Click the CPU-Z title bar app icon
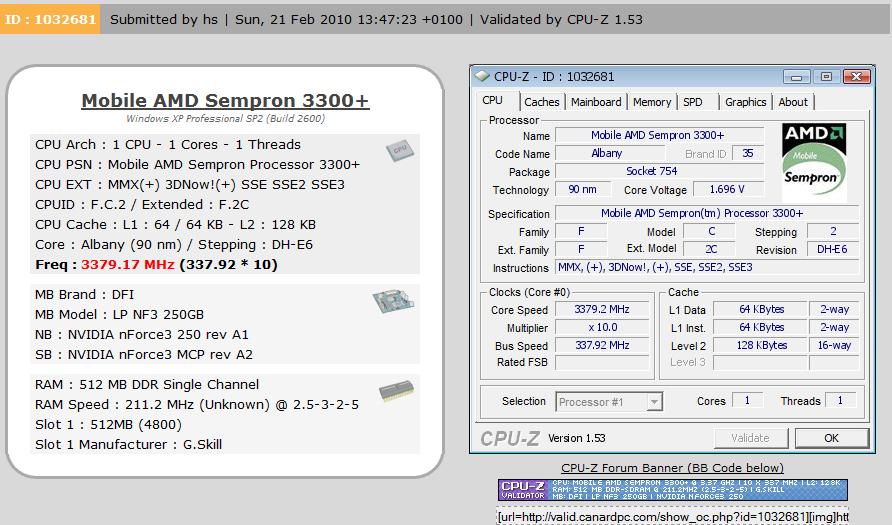Image resolution: width=892 pixels, height=525 pixels. pos(482,76)
